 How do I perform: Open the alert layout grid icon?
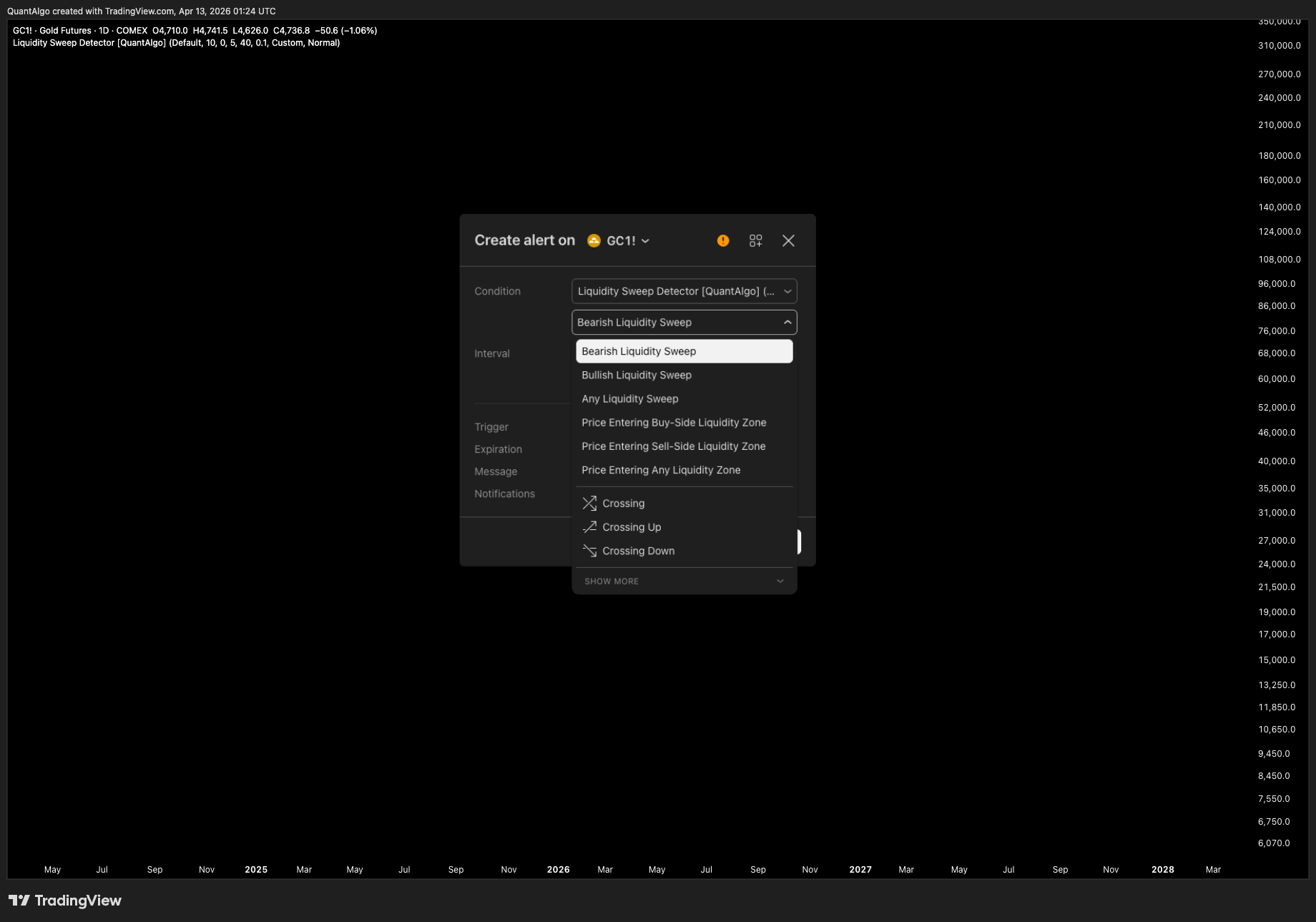click(755, 241)
